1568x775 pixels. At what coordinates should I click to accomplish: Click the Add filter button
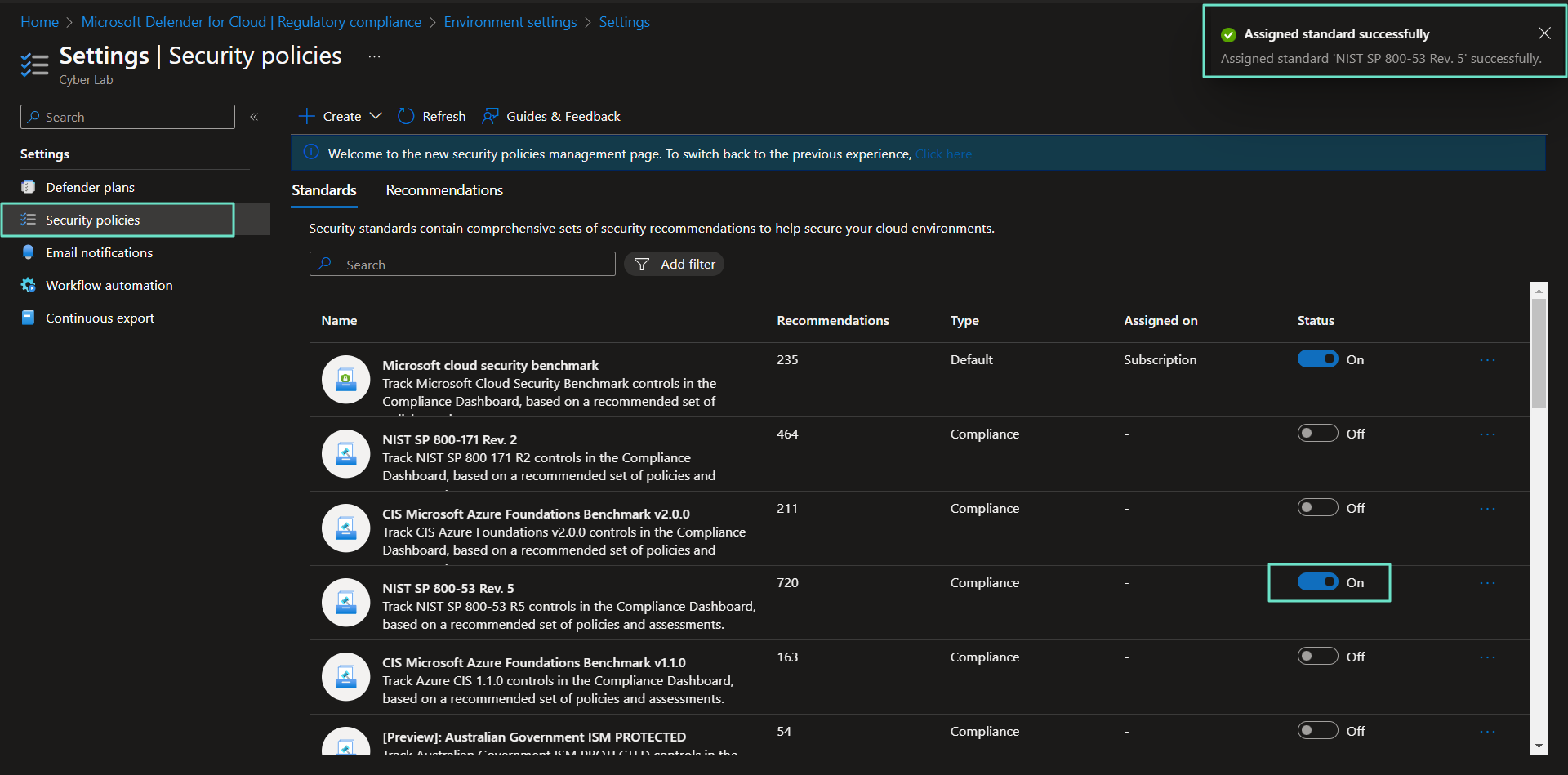click(675, 264)
